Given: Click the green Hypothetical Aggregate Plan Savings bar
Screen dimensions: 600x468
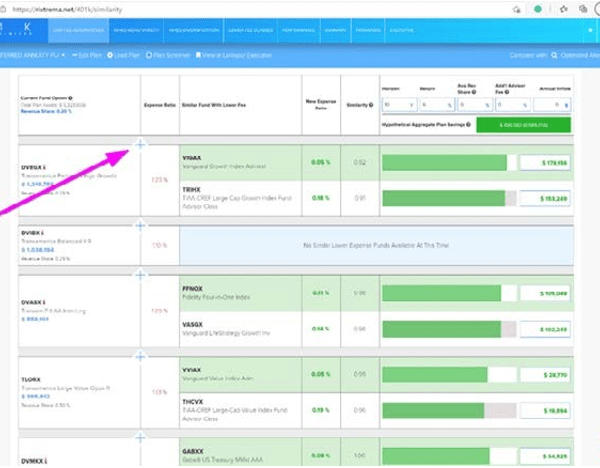Looking at the screenshot, I should tap(523, 125).
